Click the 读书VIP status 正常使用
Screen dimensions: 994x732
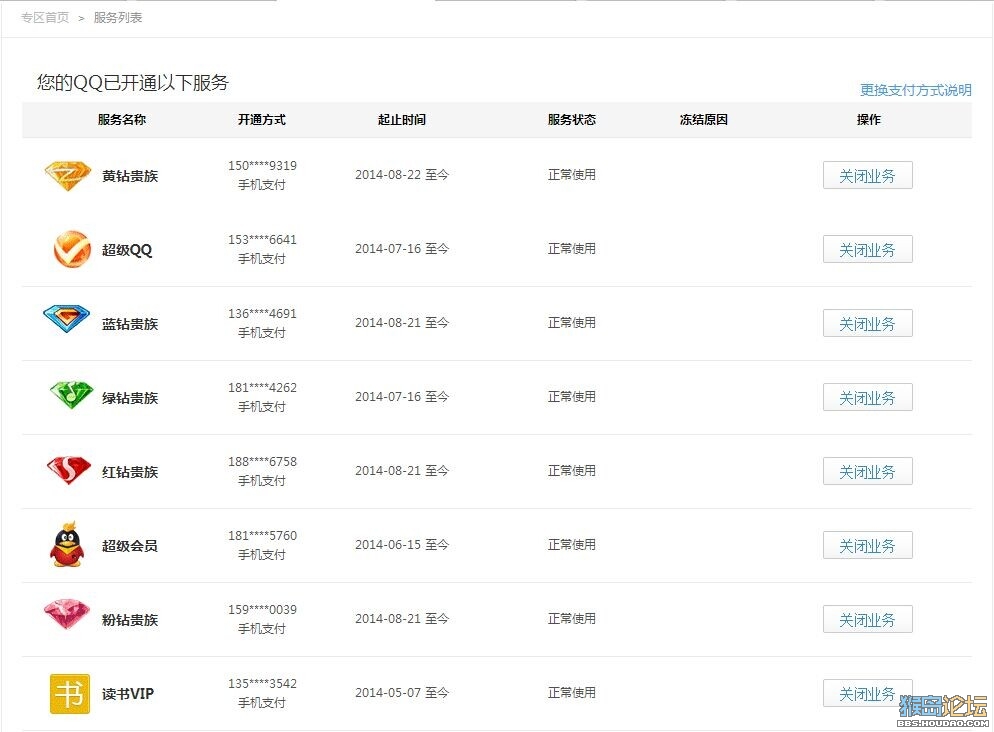[x=572, y=693]
